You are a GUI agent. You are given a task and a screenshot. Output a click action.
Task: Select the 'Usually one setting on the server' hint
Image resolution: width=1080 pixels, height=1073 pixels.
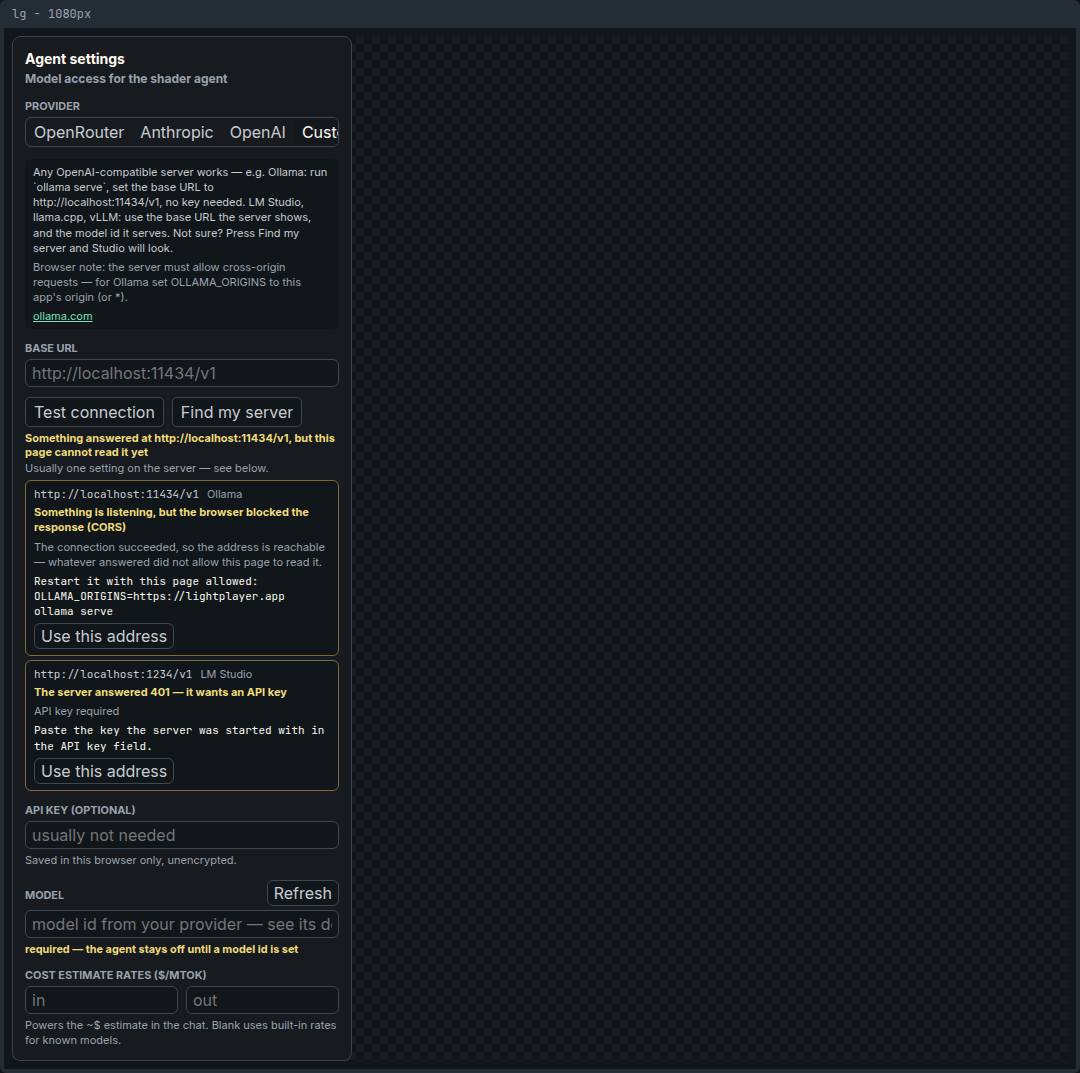pos(147,468)
